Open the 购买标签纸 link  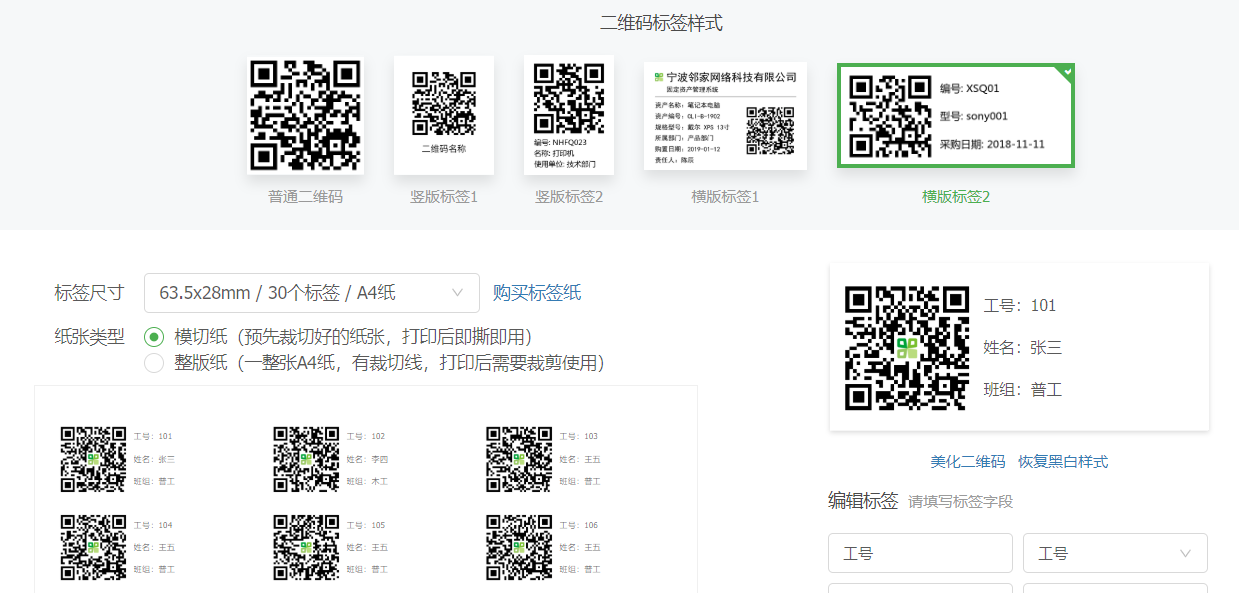click(537, 293)
